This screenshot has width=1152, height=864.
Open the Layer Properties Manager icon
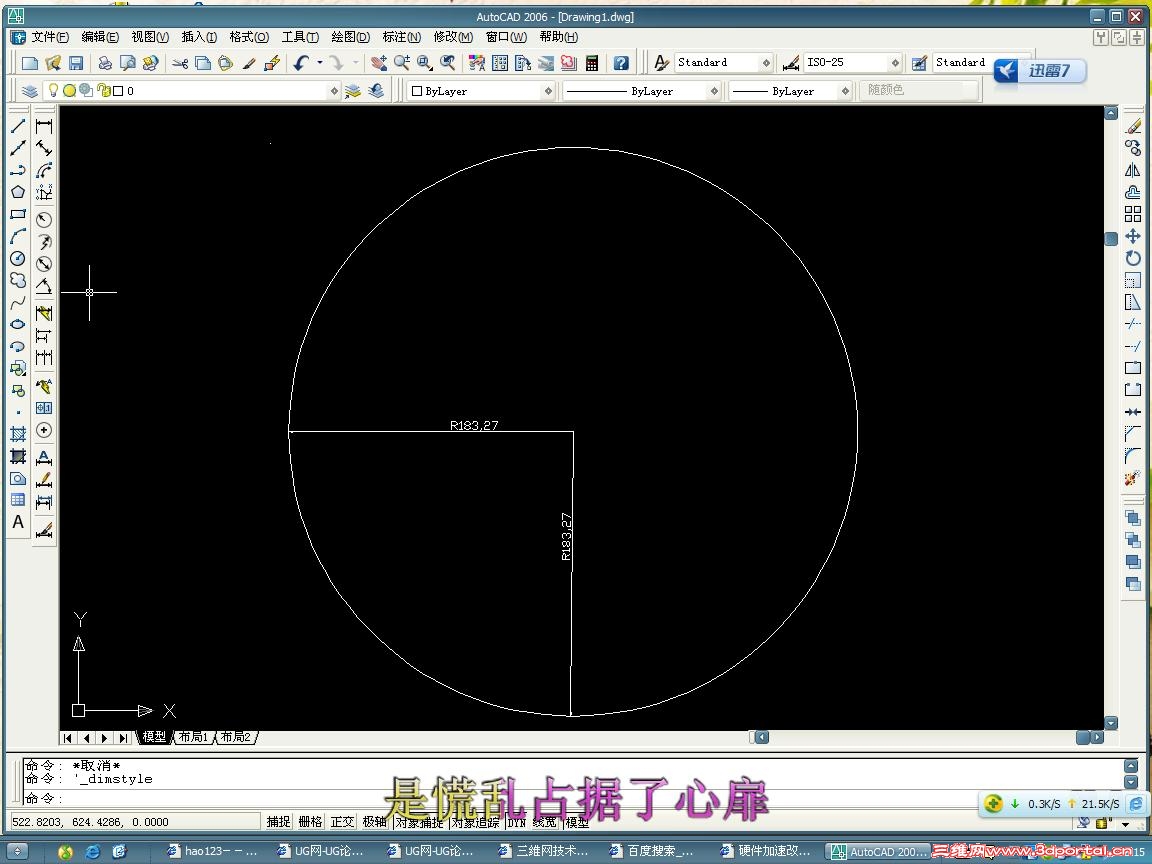(29, 91)
